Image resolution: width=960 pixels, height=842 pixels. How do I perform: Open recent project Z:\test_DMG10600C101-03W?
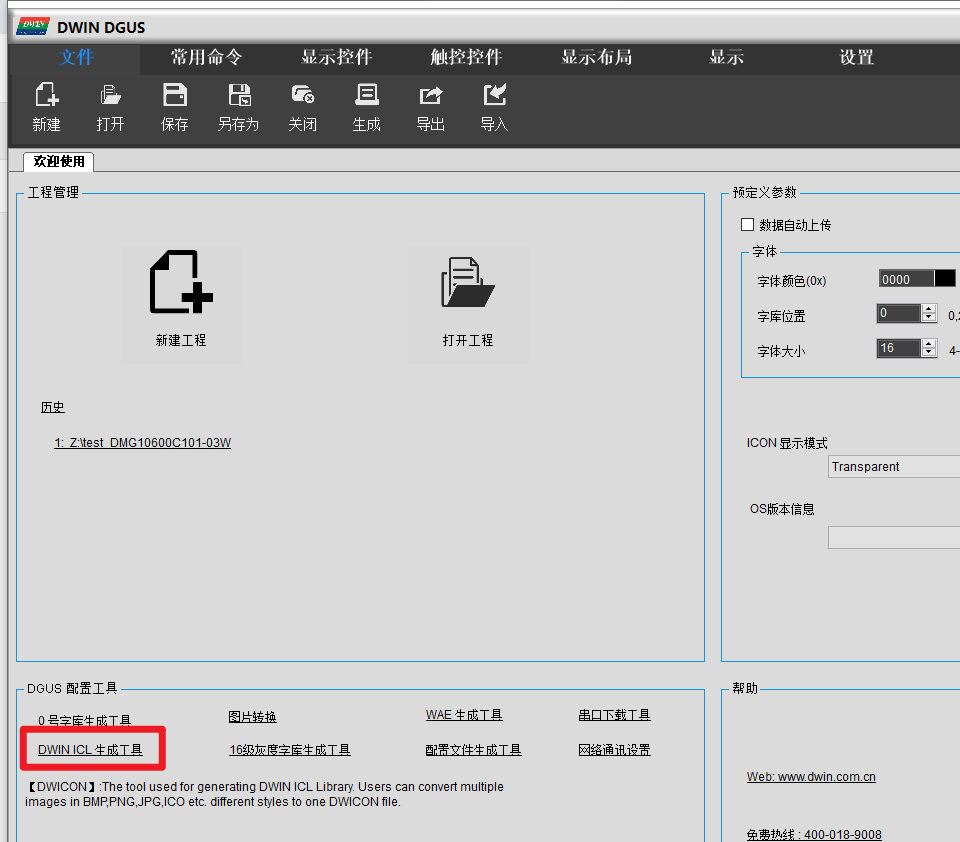(143, 443)
